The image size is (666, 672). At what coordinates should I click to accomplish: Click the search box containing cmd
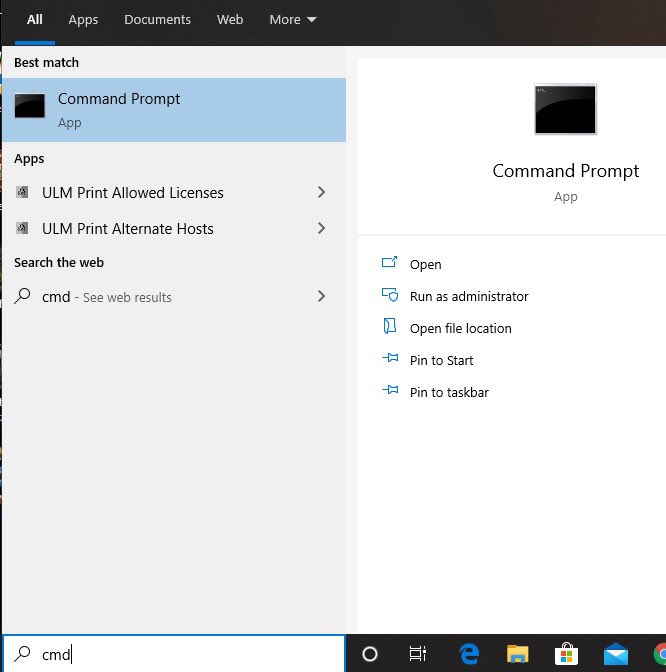click(174, 654)
